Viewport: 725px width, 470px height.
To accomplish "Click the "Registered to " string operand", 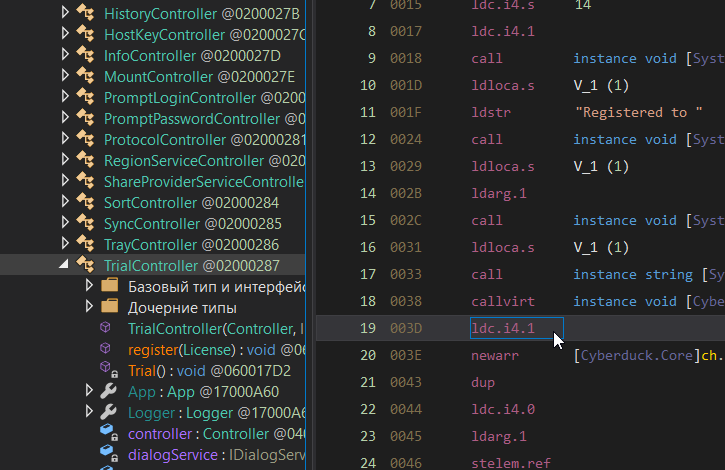I will (x=631, y=113).
